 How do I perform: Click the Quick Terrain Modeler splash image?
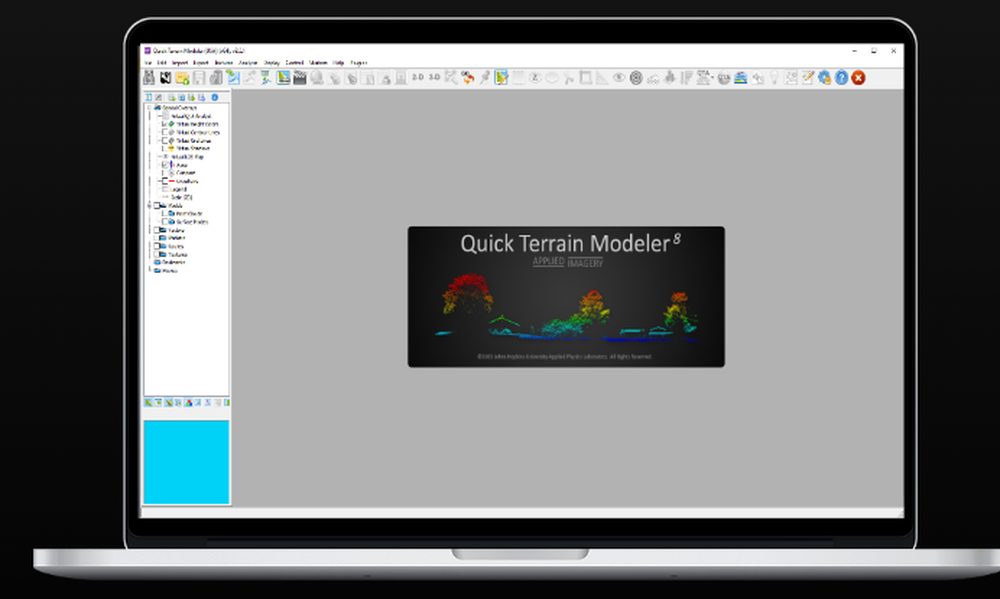pyautogui.click(x=566, y=297)
